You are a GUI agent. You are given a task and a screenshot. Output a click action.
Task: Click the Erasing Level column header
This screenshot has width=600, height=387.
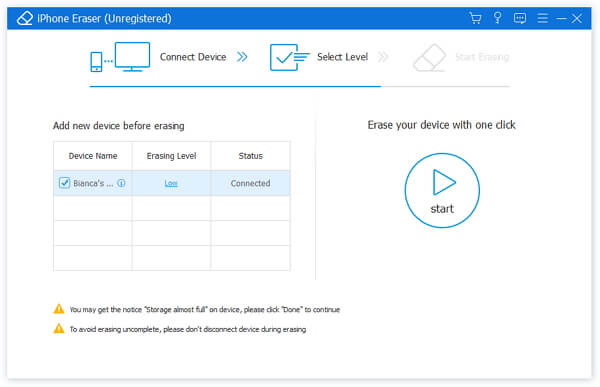[x=171, y=156]
